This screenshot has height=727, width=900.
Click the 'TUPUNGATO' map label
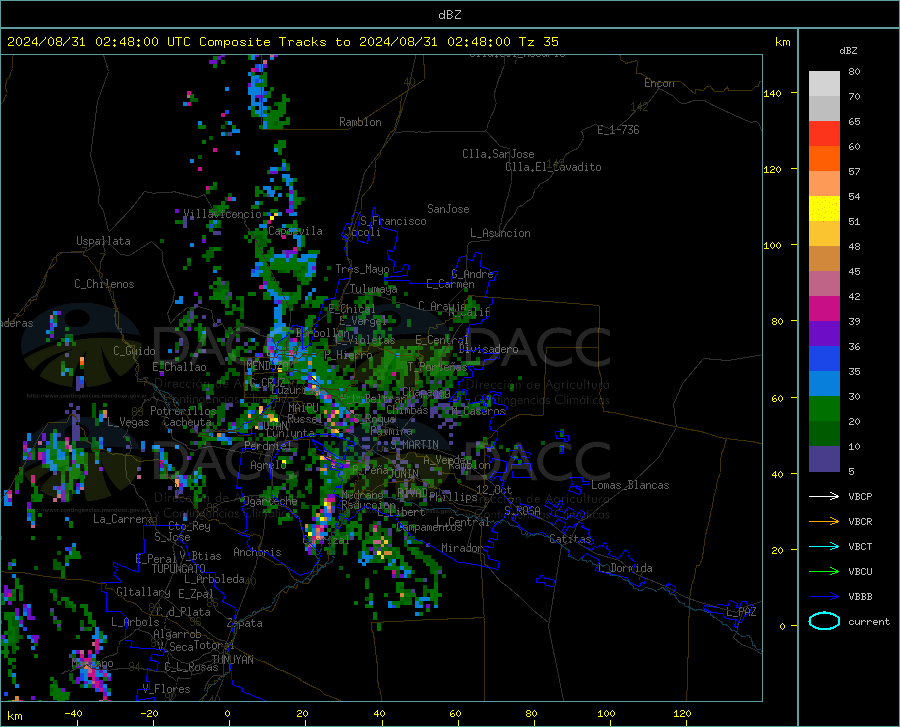179,569
